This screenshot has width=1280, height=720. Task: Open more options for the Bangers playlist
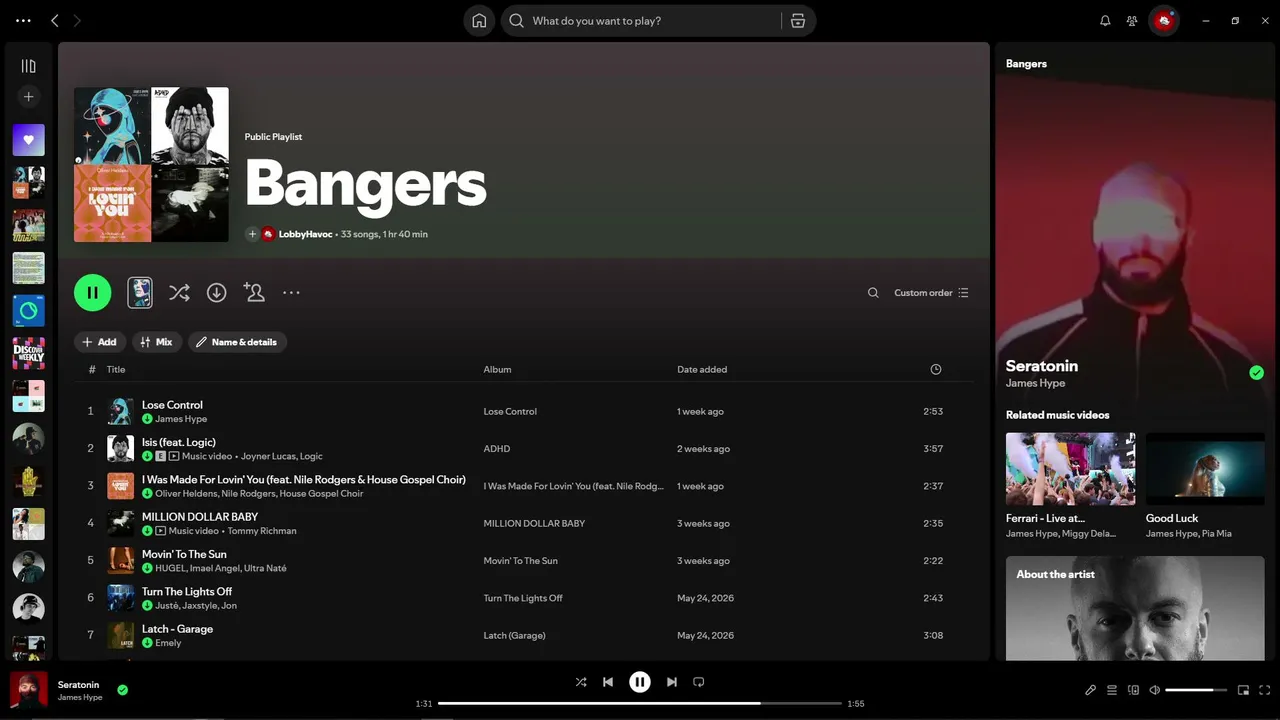coord(291,293)
